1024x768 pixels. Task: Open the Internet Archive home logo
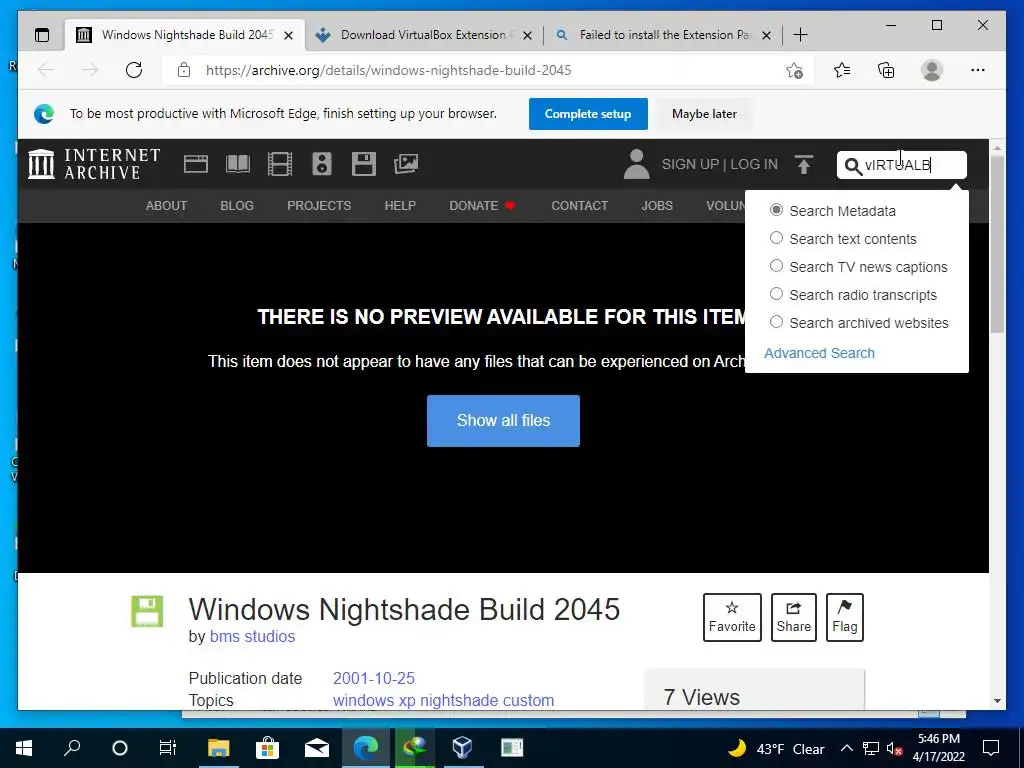(x=95, y=163)
